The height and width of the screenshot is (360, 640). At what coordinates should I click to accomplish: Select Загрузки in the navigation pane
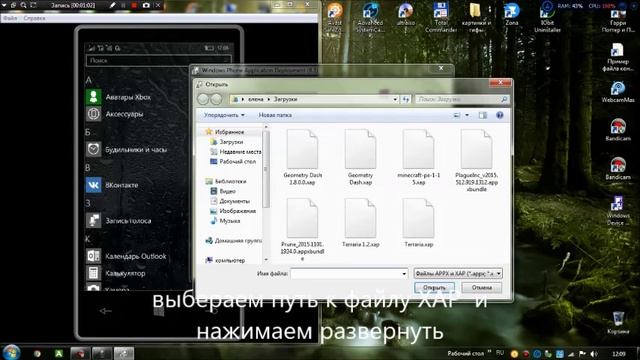[231, 142]
